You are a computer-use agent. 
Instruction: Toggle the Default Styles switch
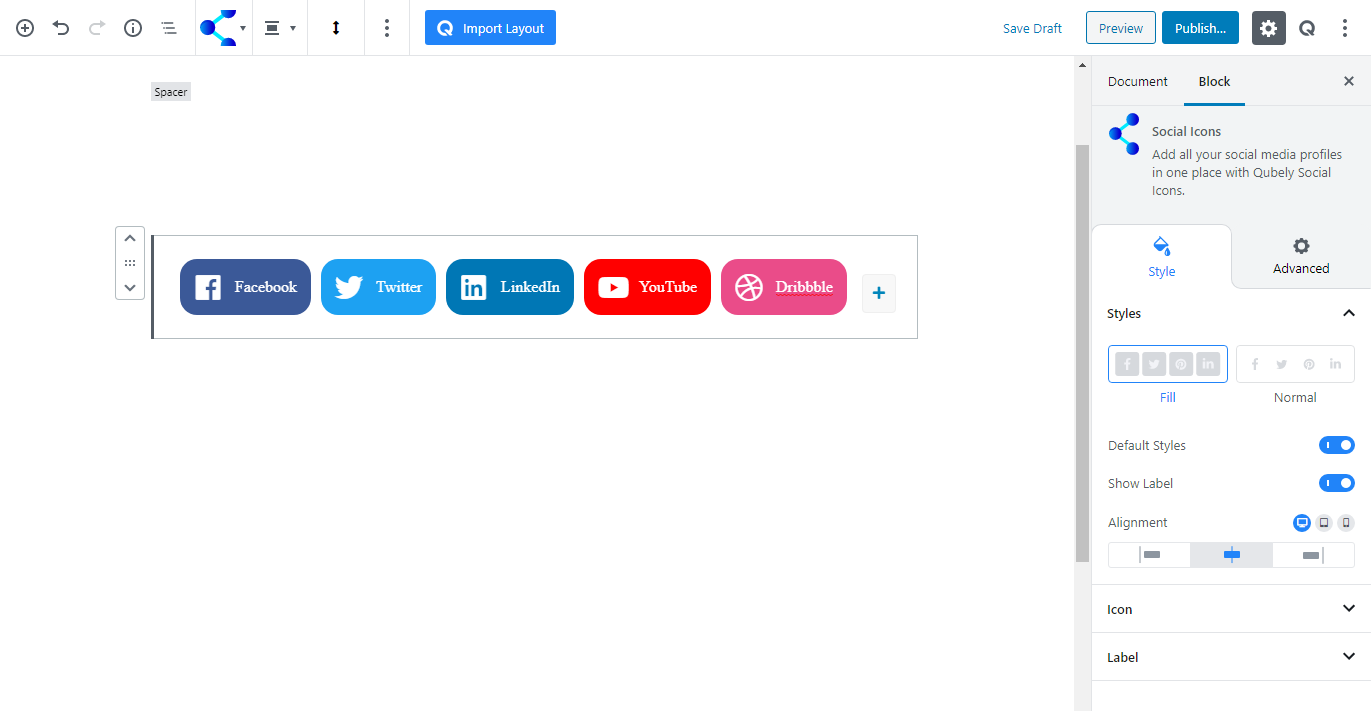(1337, 445)
